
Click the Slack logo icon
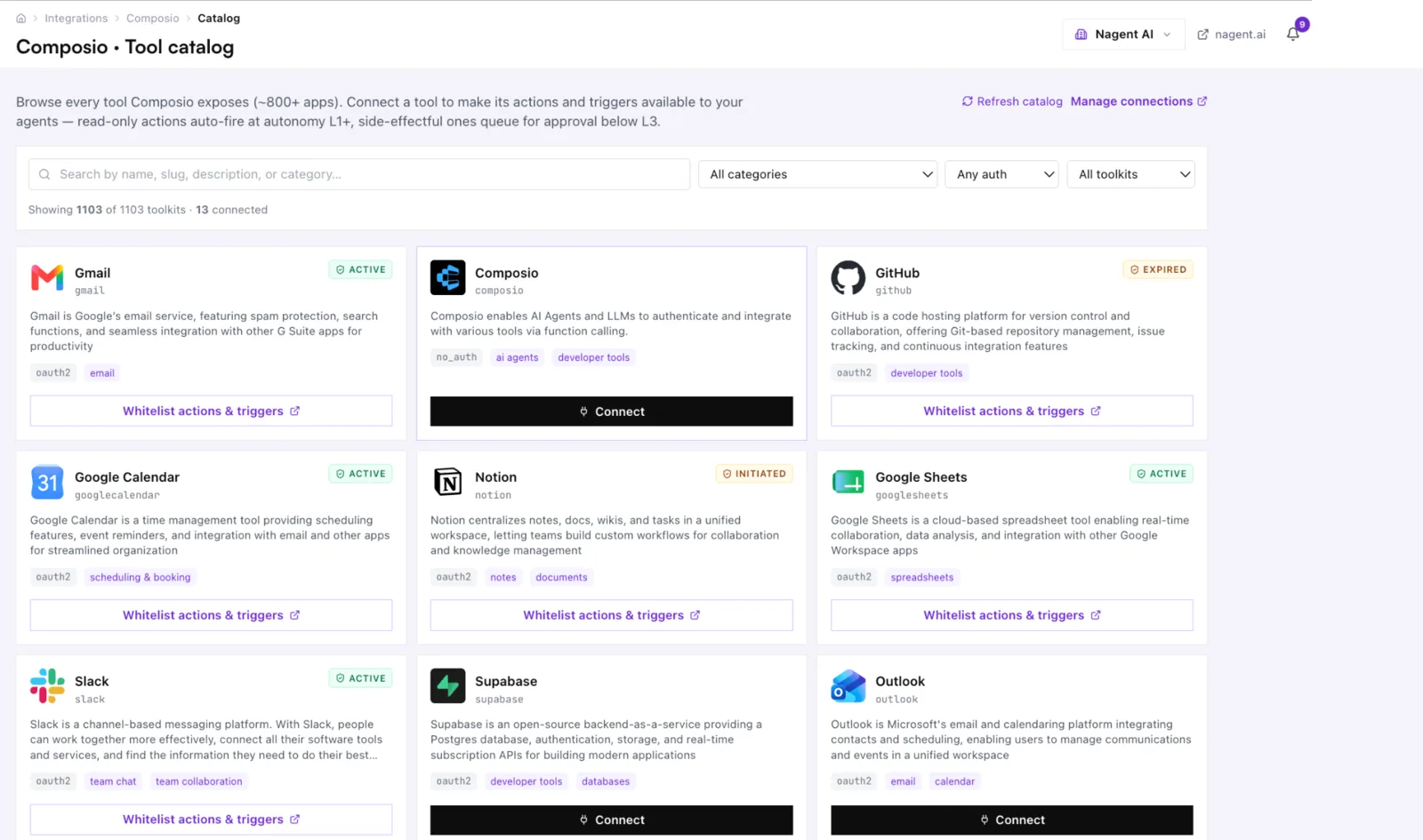[47, 686]
